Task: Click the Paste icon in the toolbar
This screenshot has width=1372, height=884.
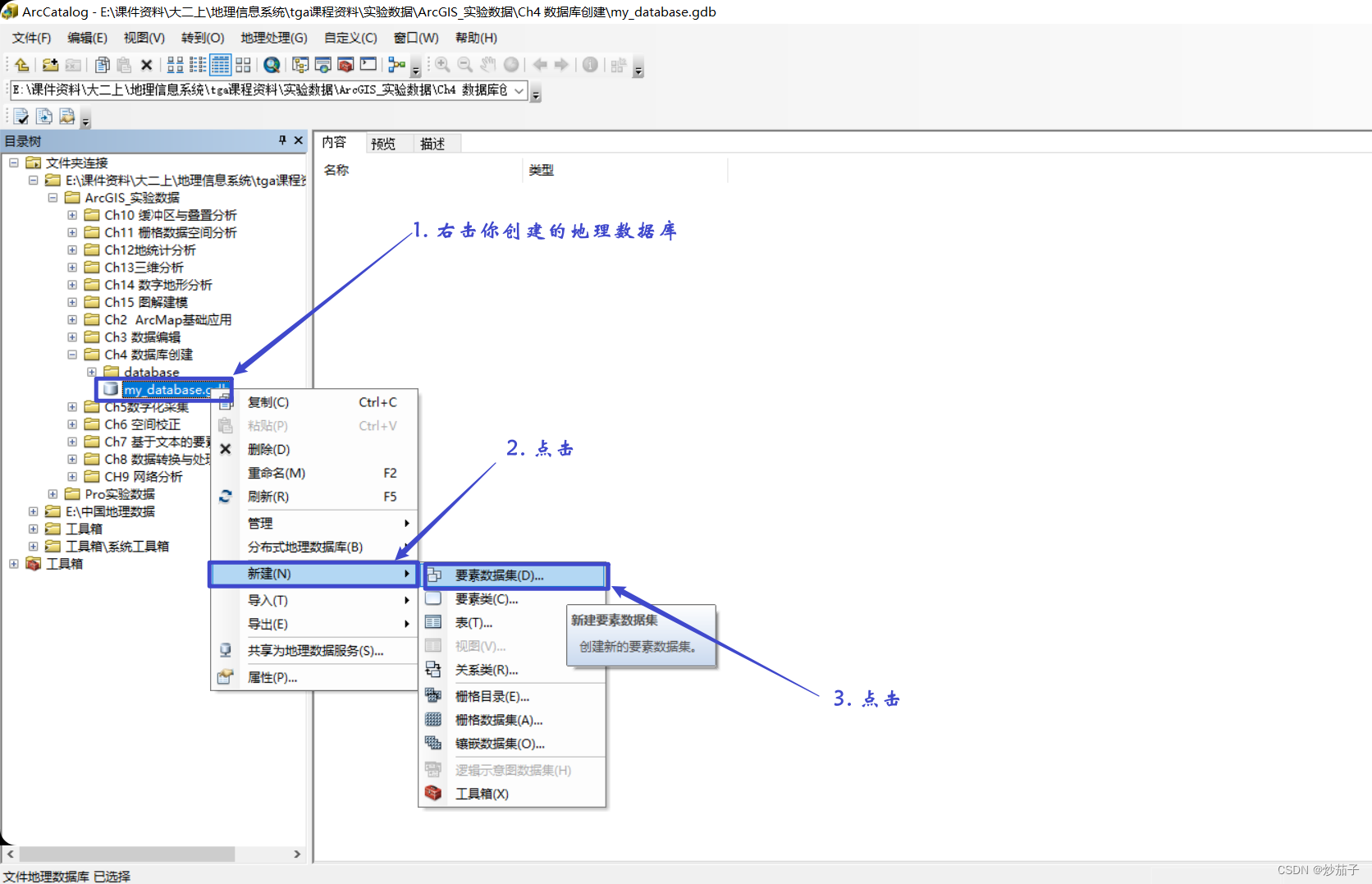Action: point(124,65)
